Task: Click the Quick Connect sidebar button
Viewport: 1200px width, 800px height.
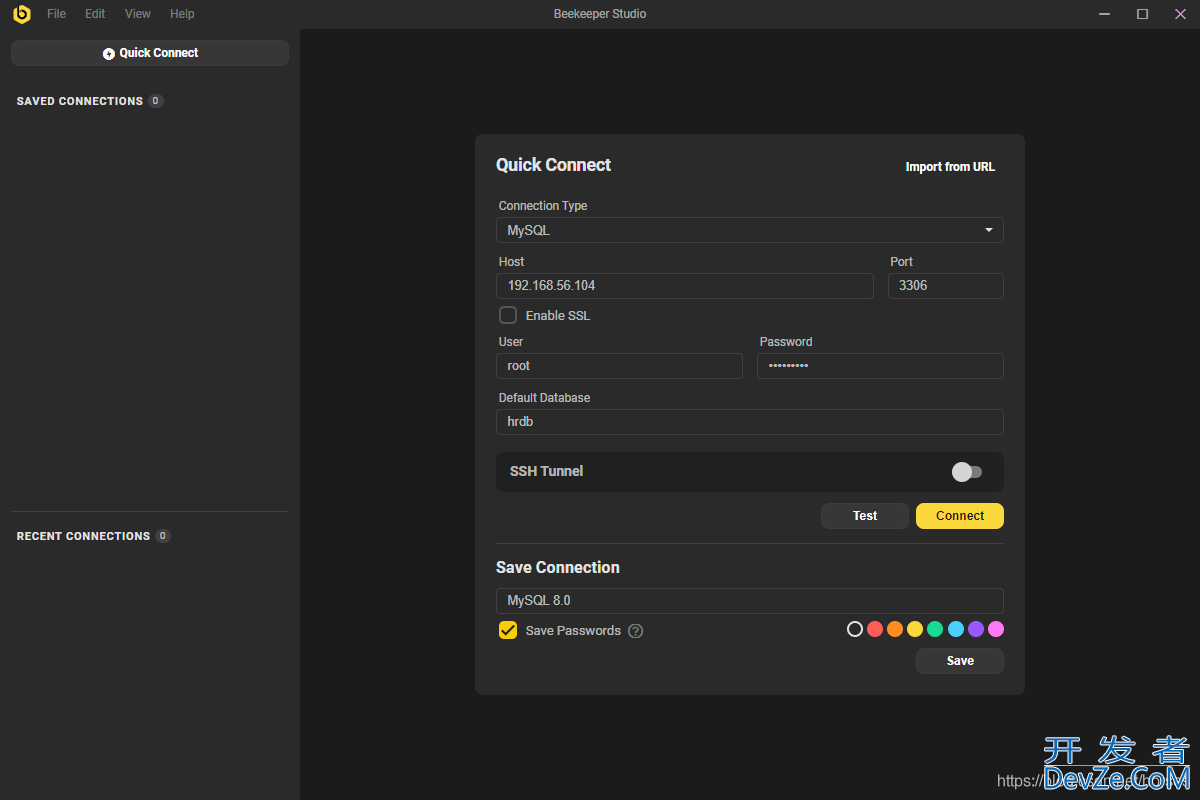Action: pyautogui.click(x=150, y=53)
